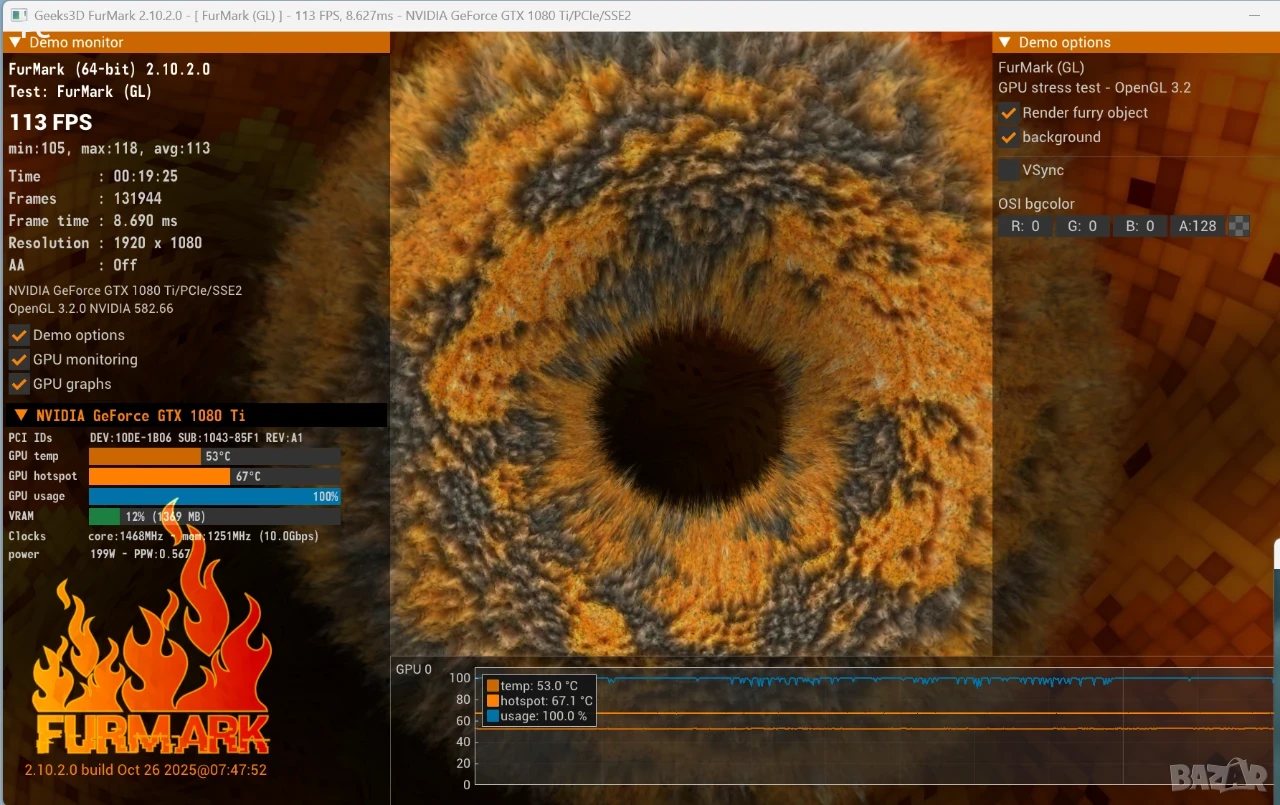Screen dimensions: 1280x805
Task: Click the power 199W PPW line
Action: [x=99, y=554]
